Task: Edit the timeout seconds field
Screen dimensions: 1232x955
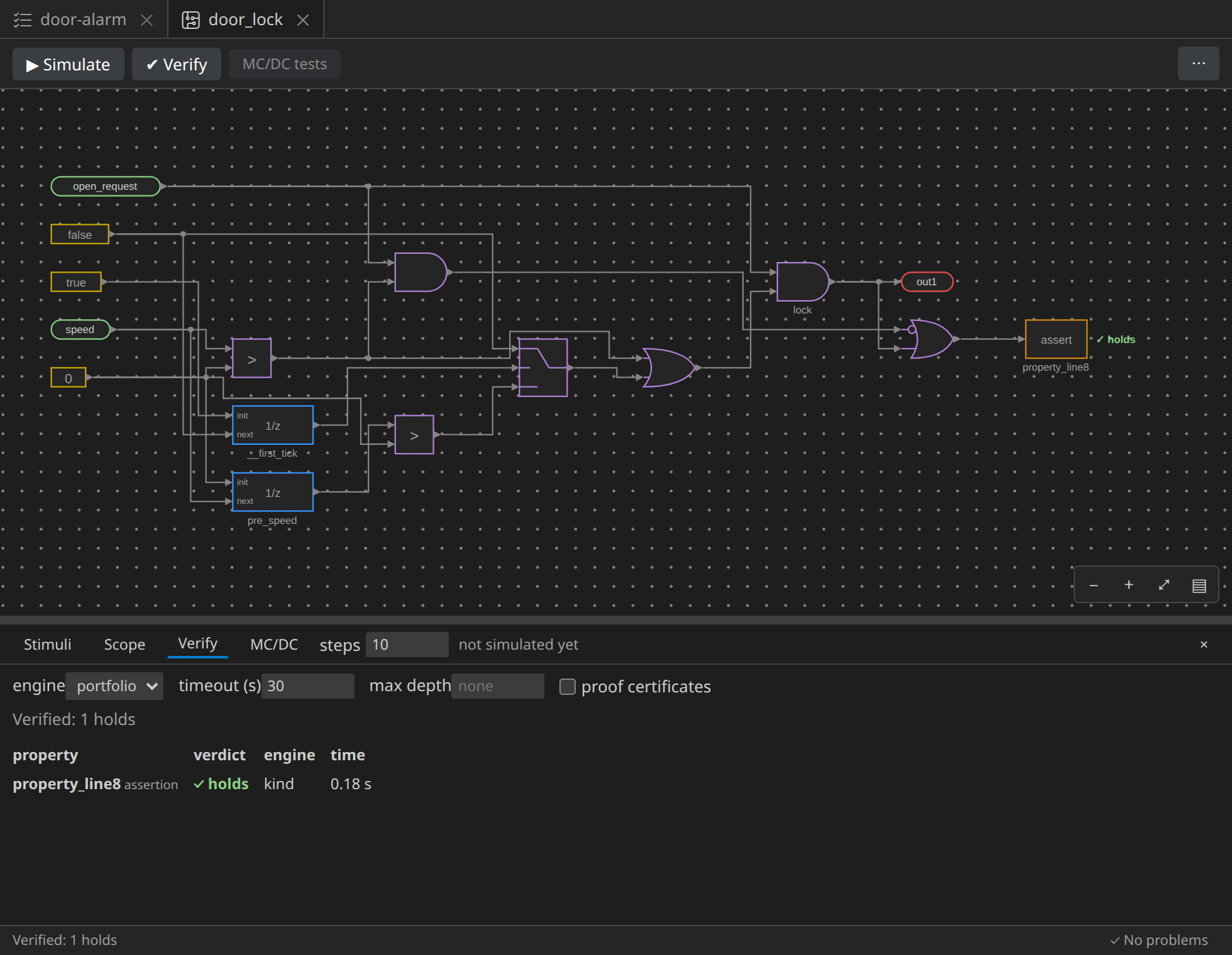Action: 308,686
